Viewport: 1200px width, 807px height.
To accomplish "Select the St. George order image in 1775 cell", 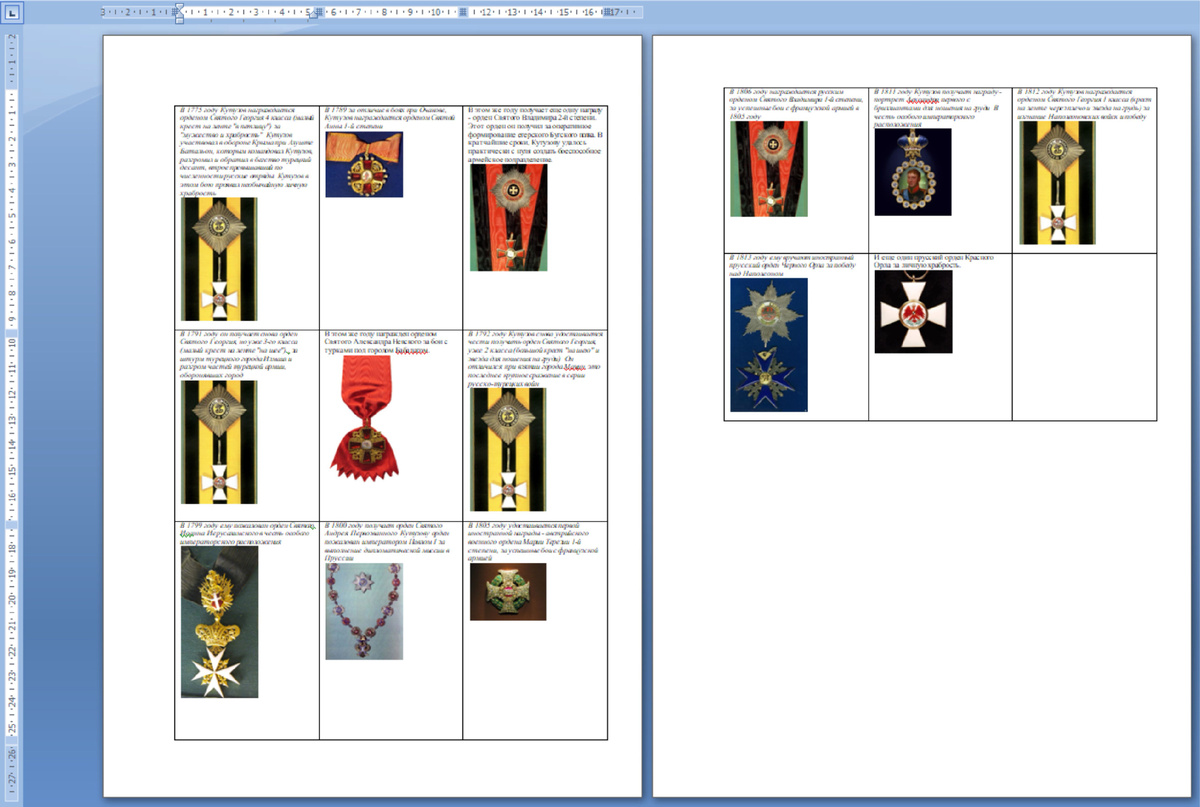I will (219, 260).
